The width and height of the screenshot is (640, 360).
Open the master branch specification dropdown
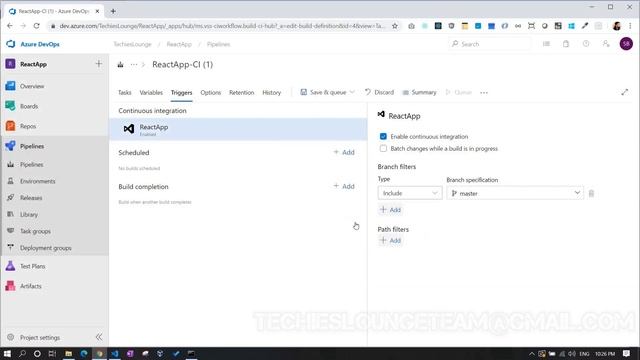click(x=515, y=193)
